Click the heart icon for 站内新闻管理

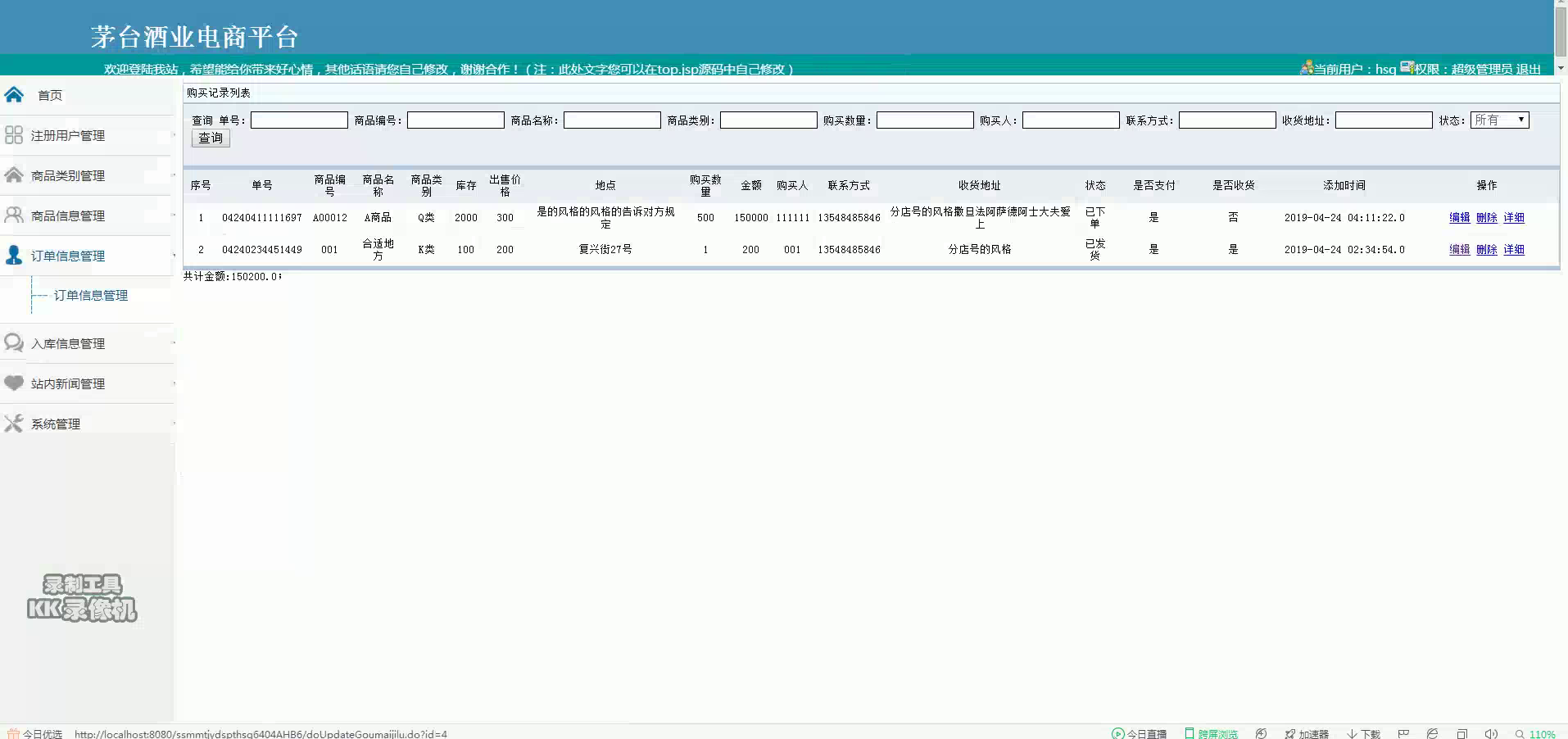14,383
